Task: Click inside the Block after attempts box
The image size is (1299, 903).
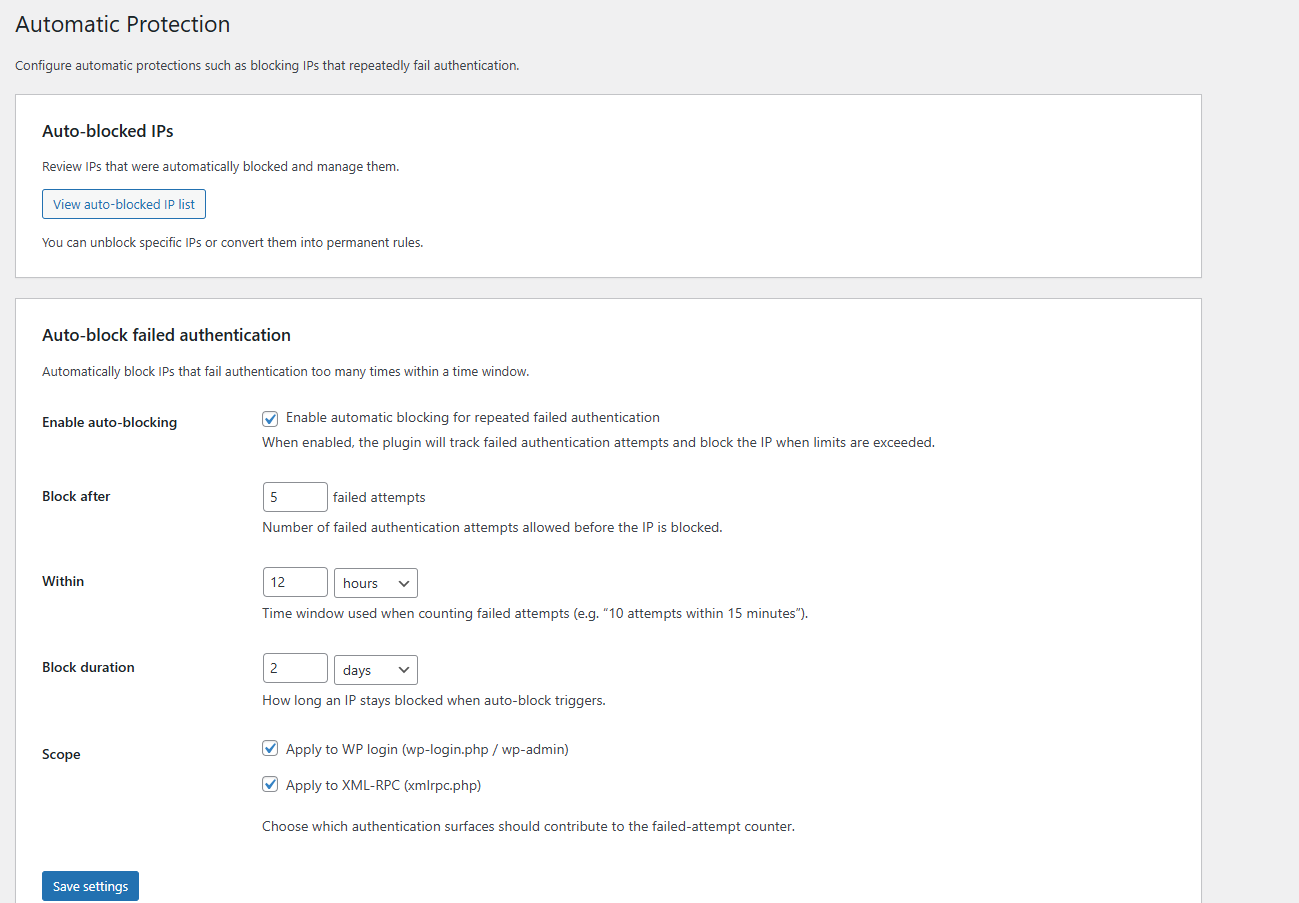Action: coord(294,496)
